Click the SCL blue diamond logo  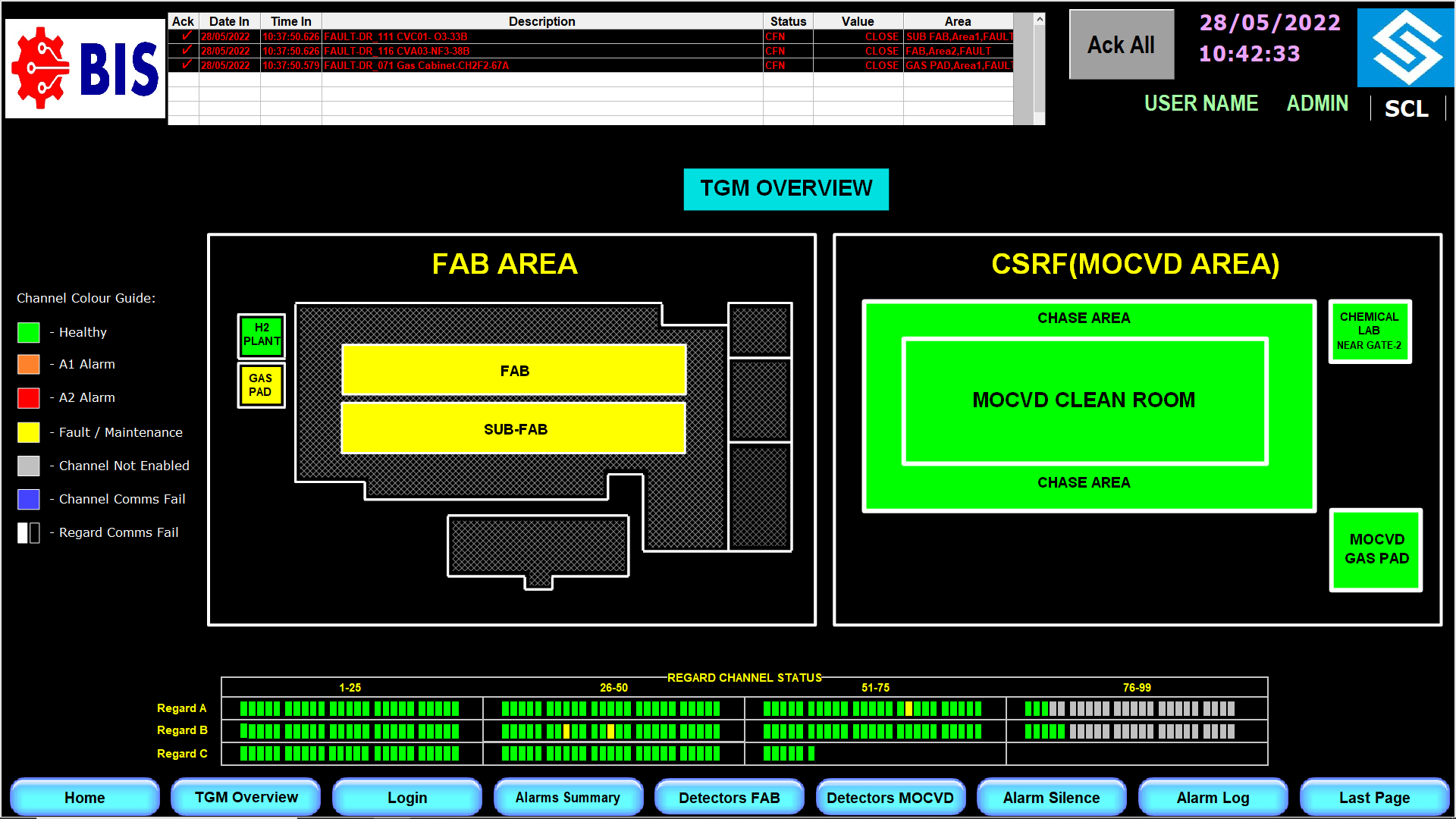pos(1405,48)
